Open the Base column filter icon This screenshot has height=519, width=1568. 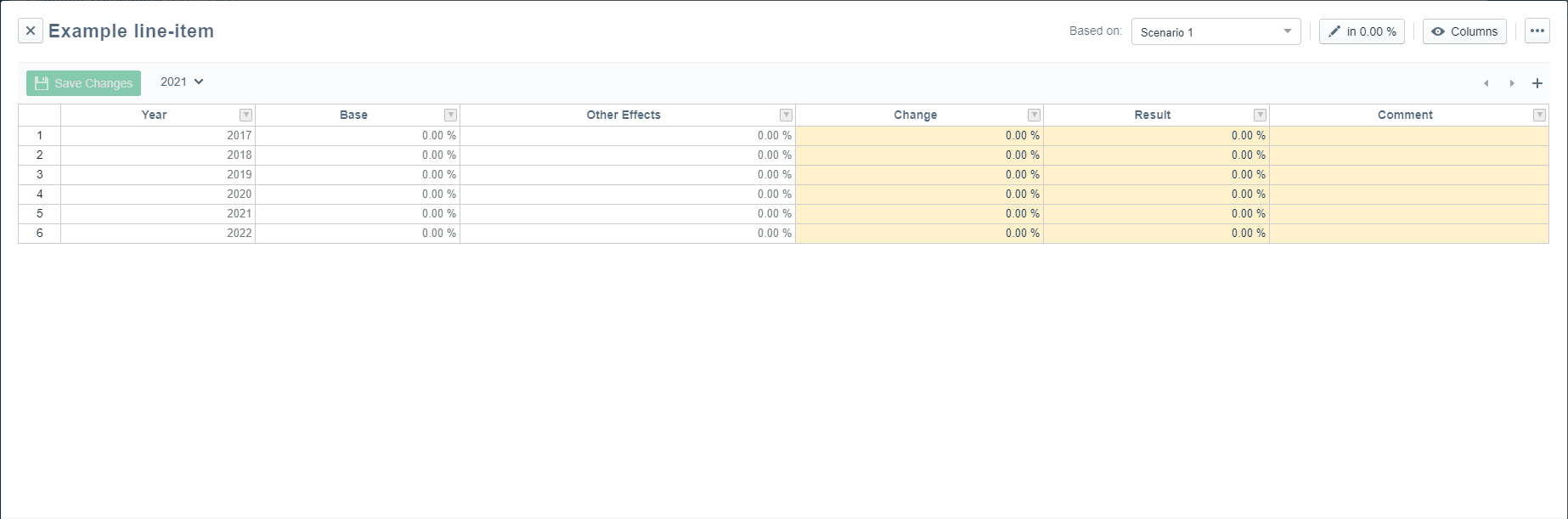450,116
